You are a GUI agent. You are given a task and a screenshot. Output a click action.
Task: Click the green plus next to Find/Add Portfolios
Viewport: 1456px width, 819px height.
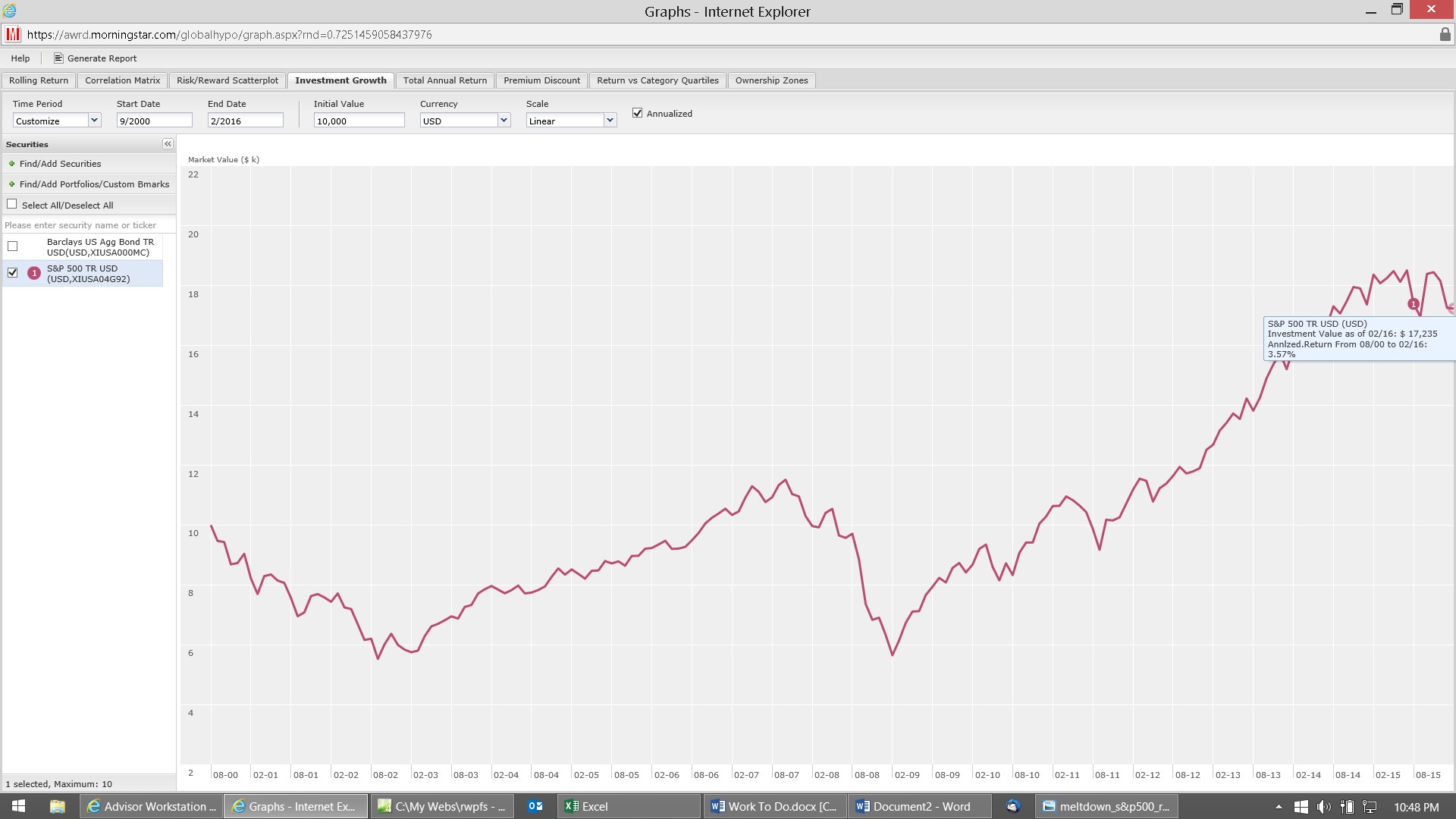[x=11, y=184]
